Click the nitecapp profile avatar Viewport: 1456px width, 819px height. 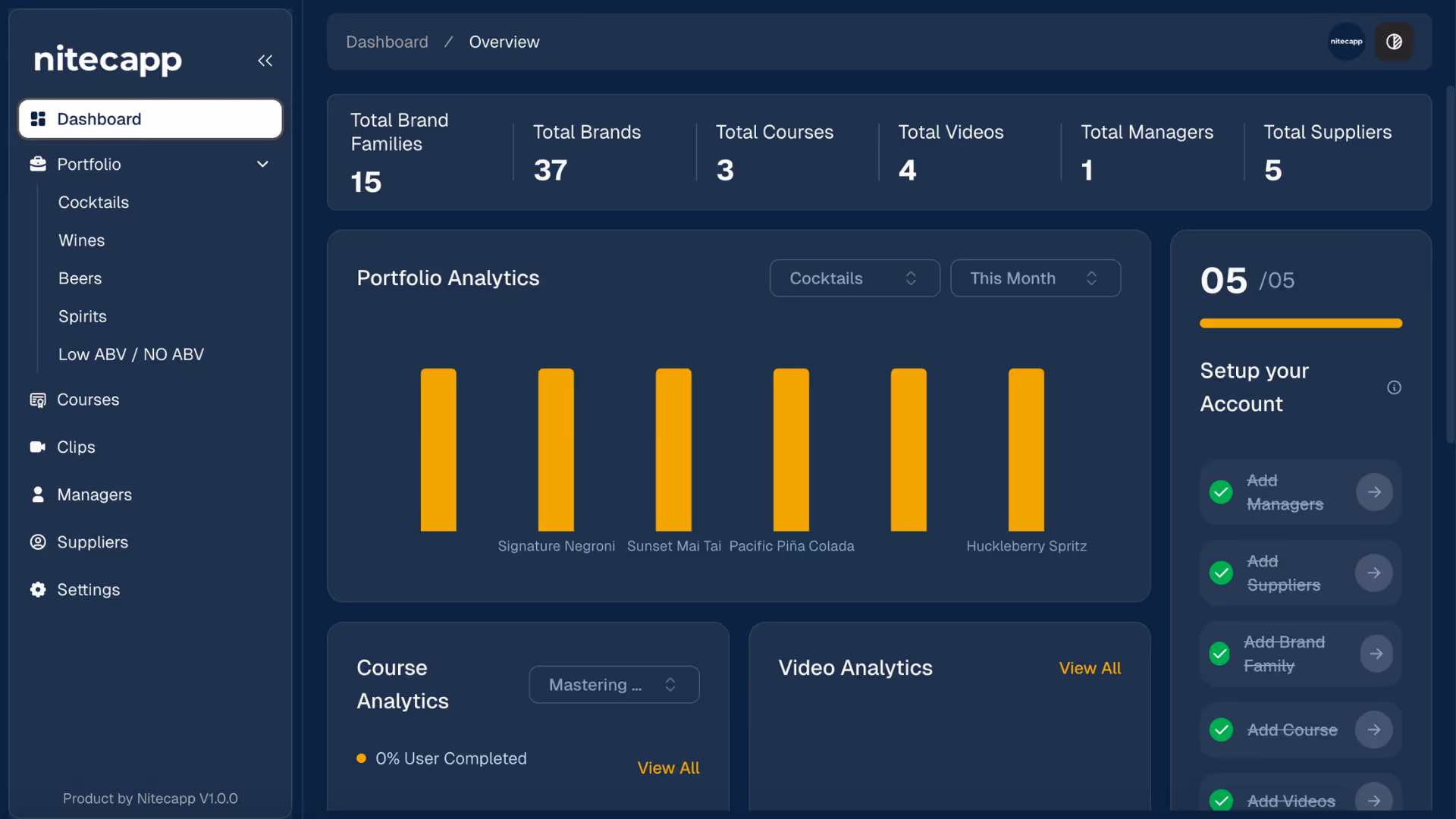click(x=1346, y=42)
